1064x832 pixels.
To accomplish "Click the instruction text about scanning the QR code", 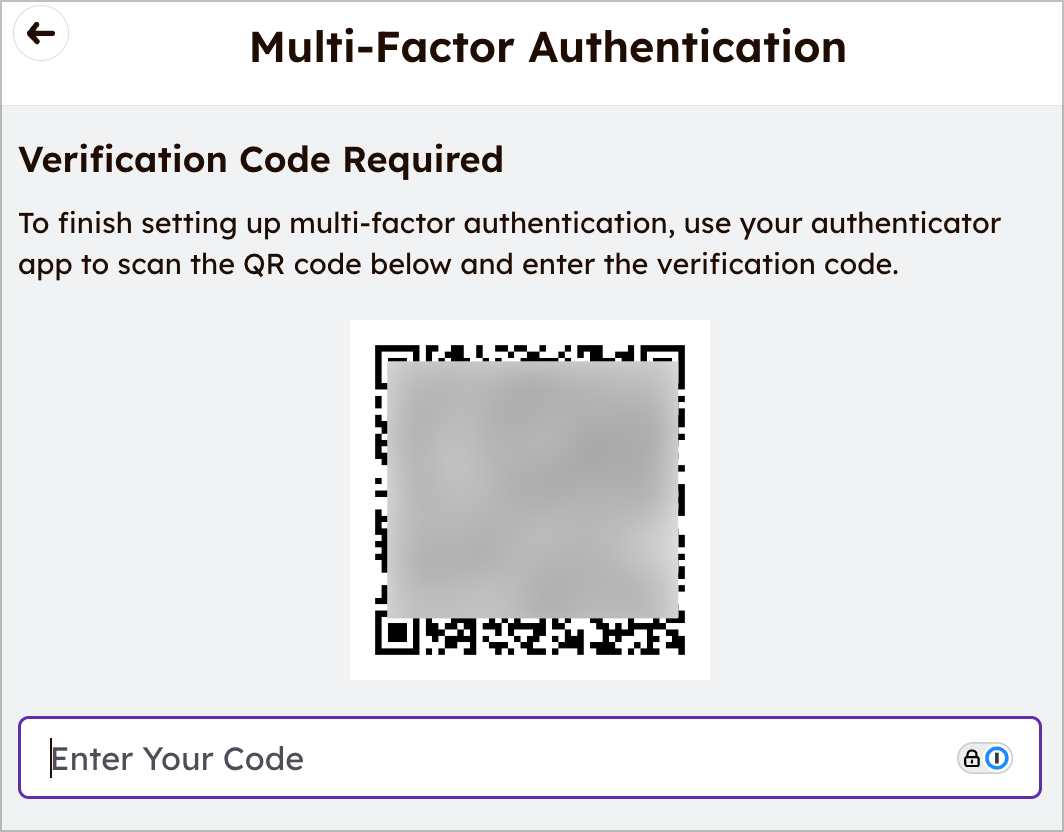I will [x=509, y=243].
